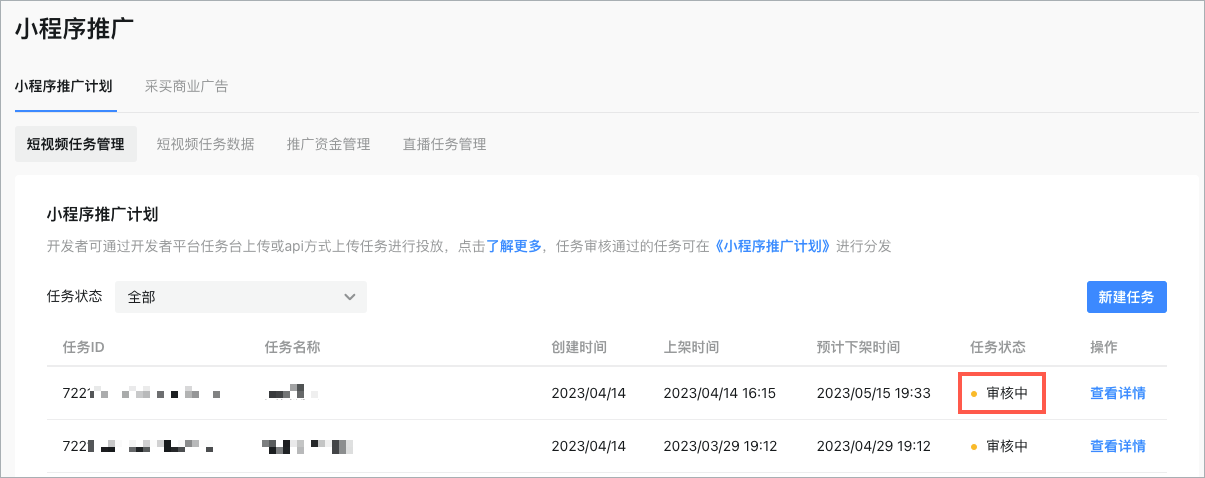Select the 任务名称 column header
Screen dimensions: 1205x478
(292, 347)
